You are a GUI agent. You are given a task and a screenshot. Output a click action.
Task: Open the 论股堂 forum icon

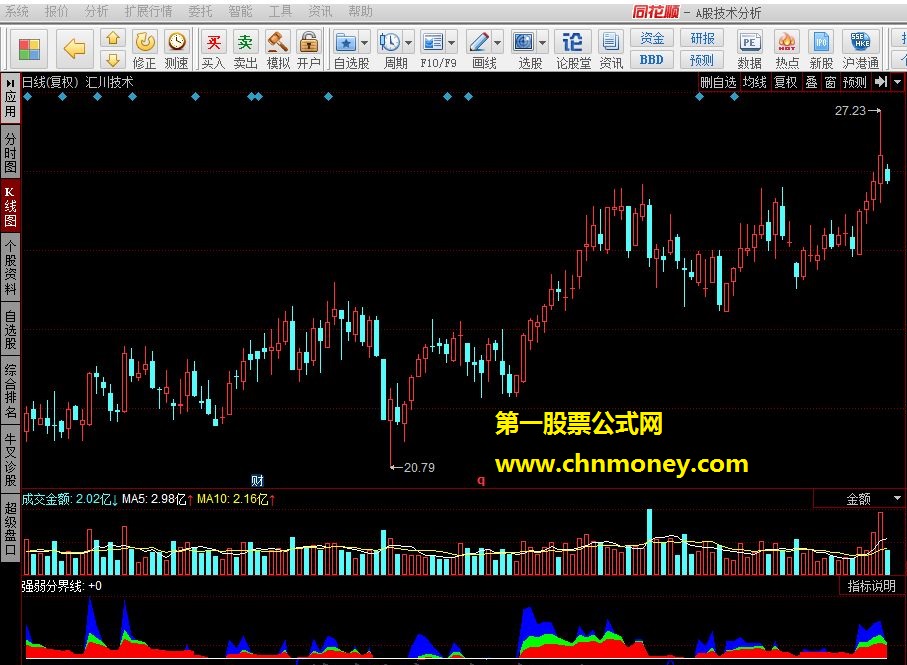(573, 50)
